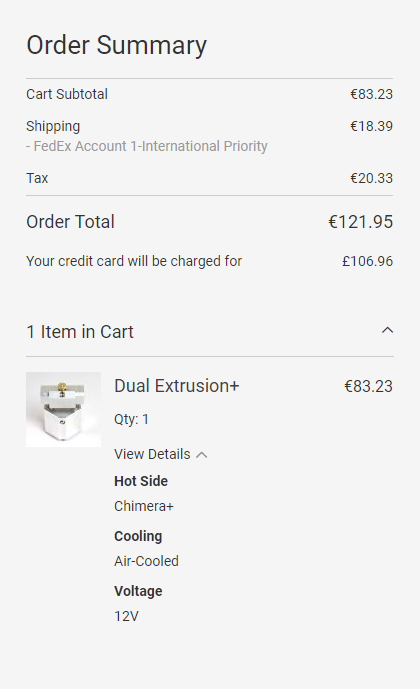Click the Cooling option label
Screen dimensions: 420x692
tap(138, 536)
